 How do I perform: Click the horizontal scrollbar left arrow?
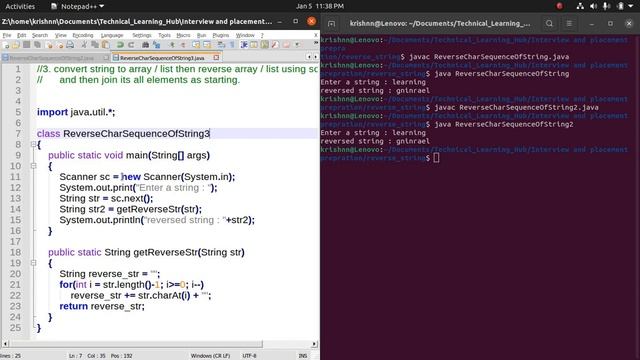pos(5,344)
